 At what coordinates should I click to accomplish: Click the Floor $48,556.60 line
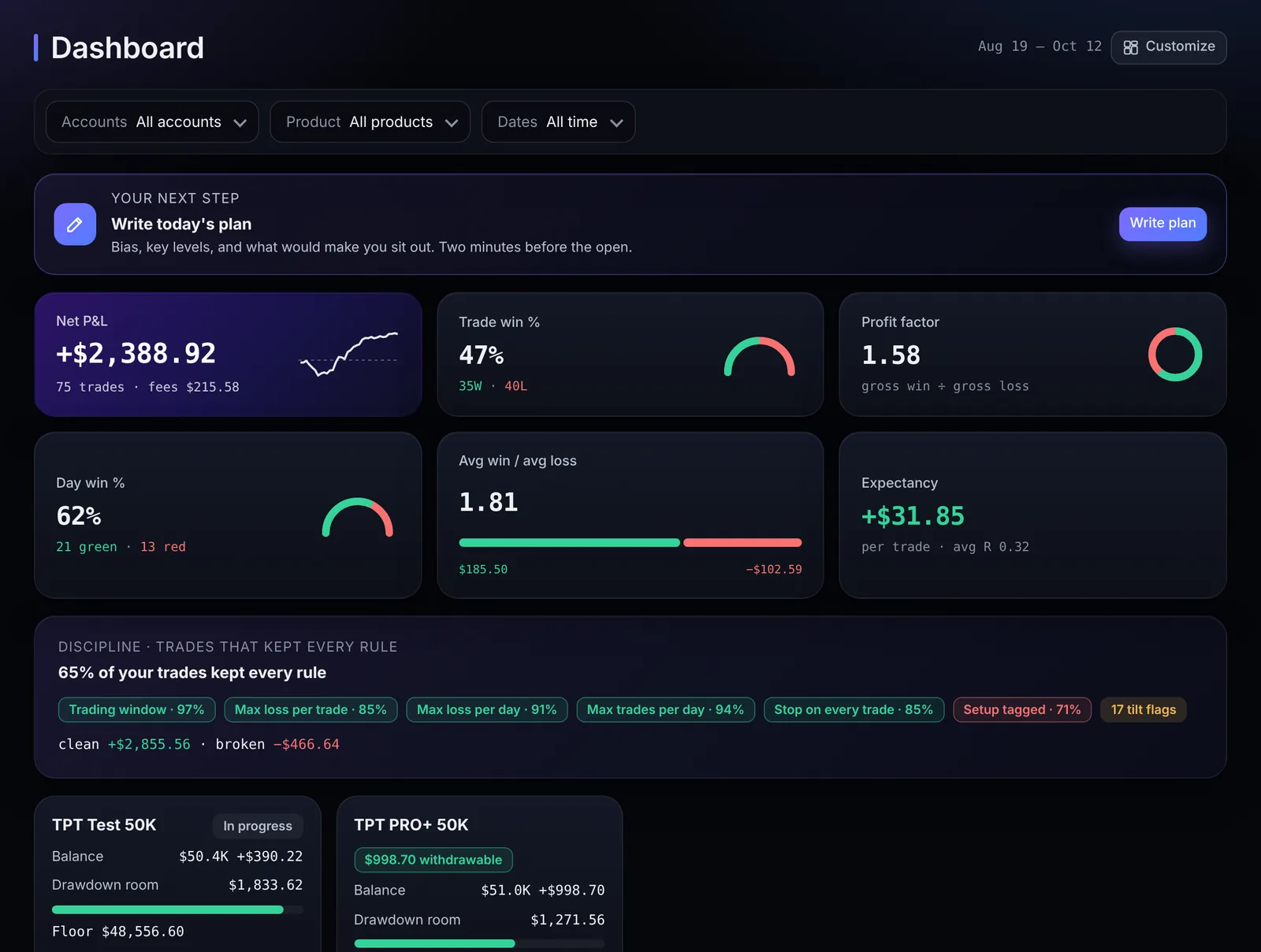pyautogui.click(x=118, y=932)
